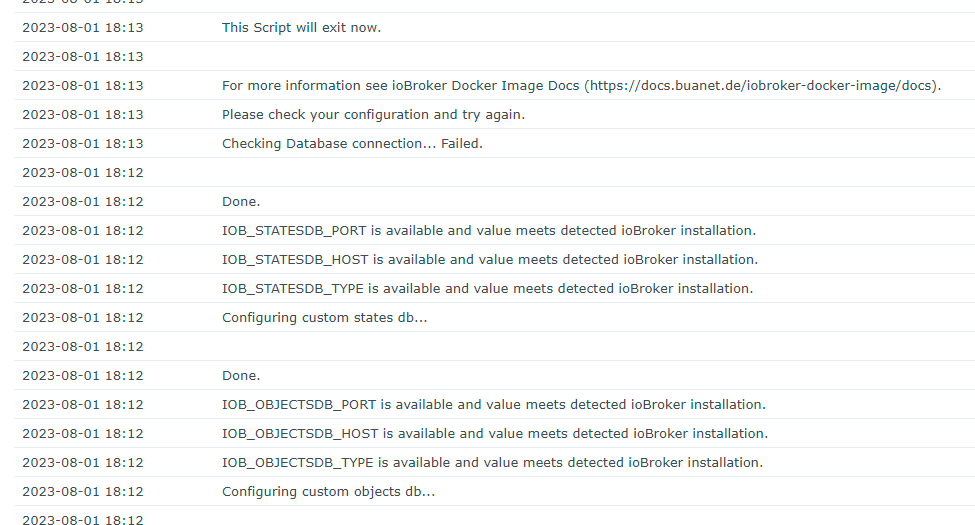Select the "Please check your configuration" log line
This screenshot has width=975, height=525.
[x=373, y=115]
